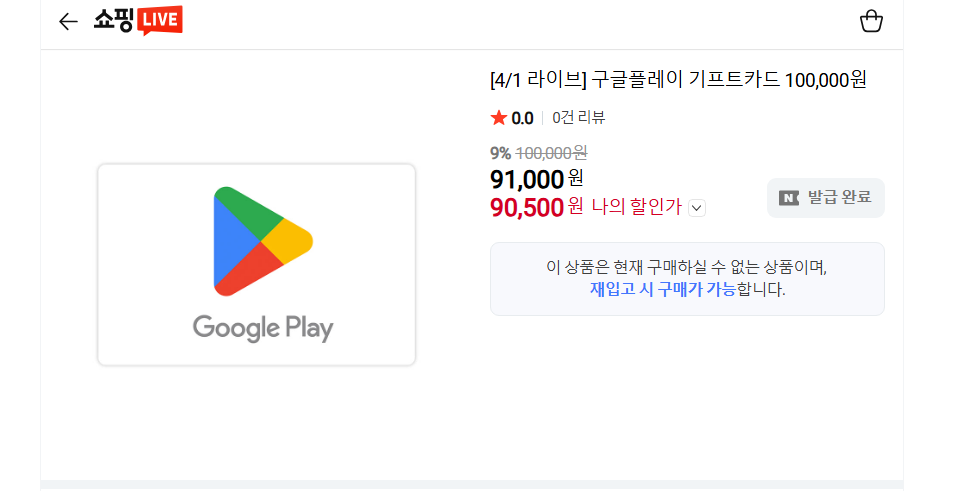Click the 0.0 rating score
This screenshot has height=491, width=958.
pyautogui.click(x=522, y=118)
